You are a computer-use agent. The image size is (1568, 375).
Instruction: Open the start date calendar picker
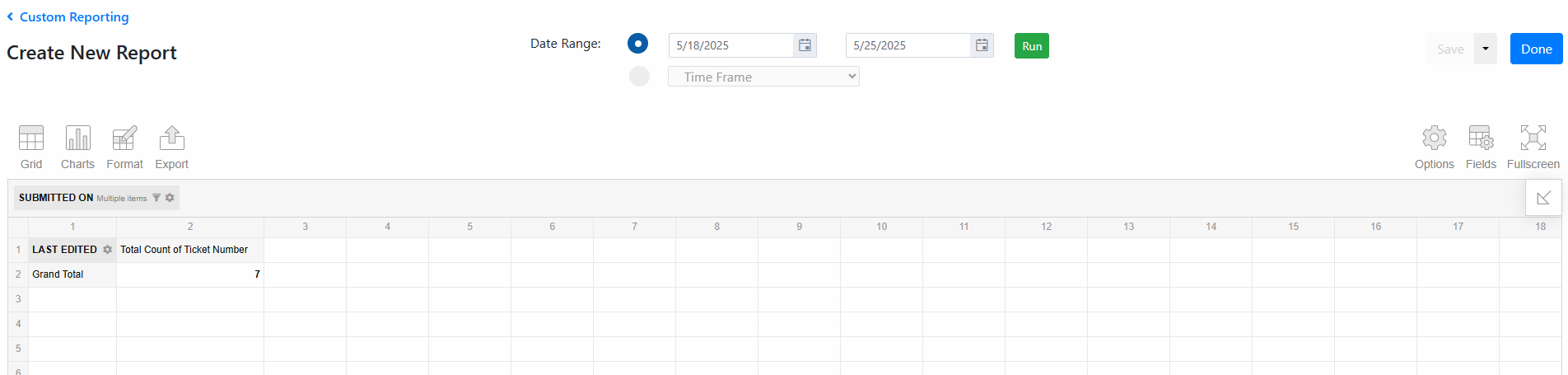tap(805, 45)
